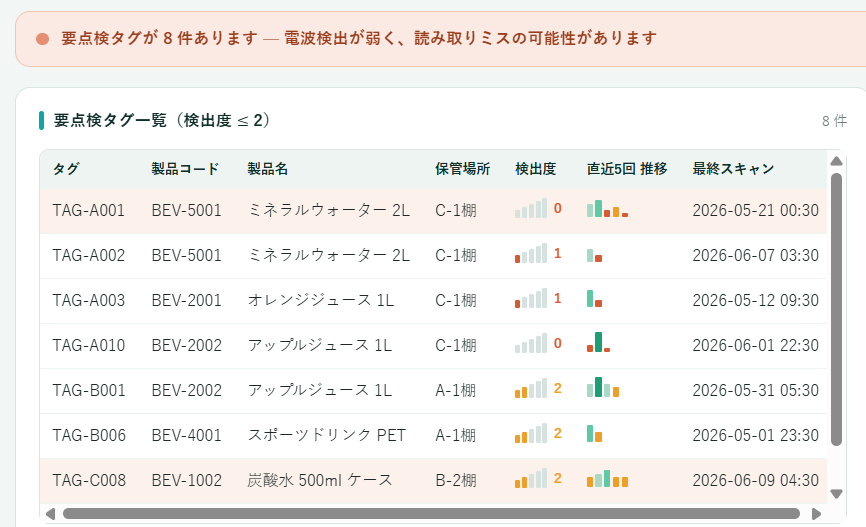The width and height of the screenshot is (866, 527).
Task: Click last scan 2026-06-09 04:30
Action: coord(755,481)
